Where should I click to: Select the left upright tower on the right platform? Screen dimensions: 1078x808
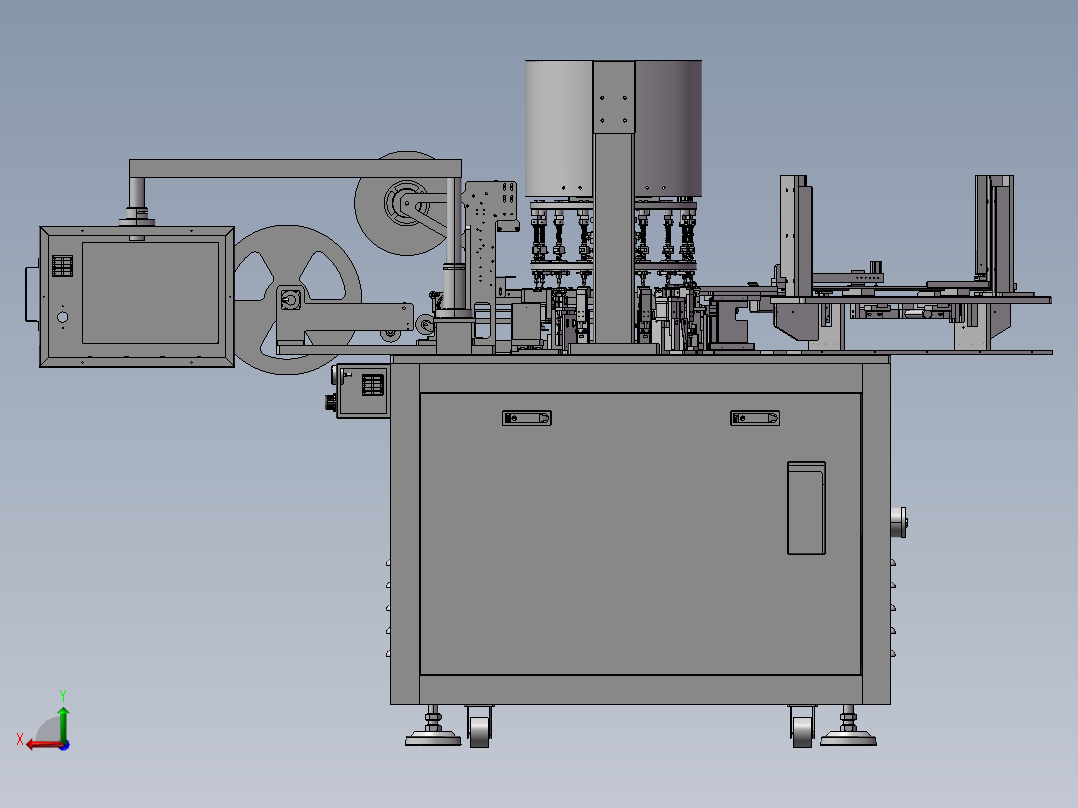(x=795, y=237)
